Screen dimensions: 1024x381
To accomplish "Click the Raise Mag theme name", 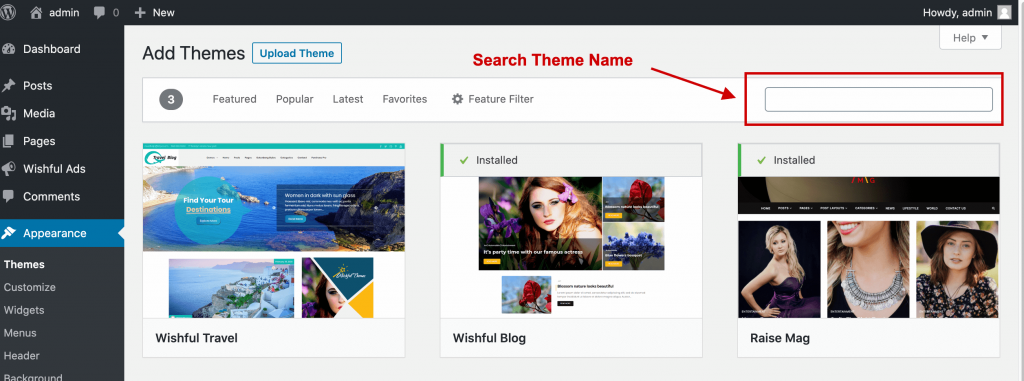I will click(x=780, y=339).
